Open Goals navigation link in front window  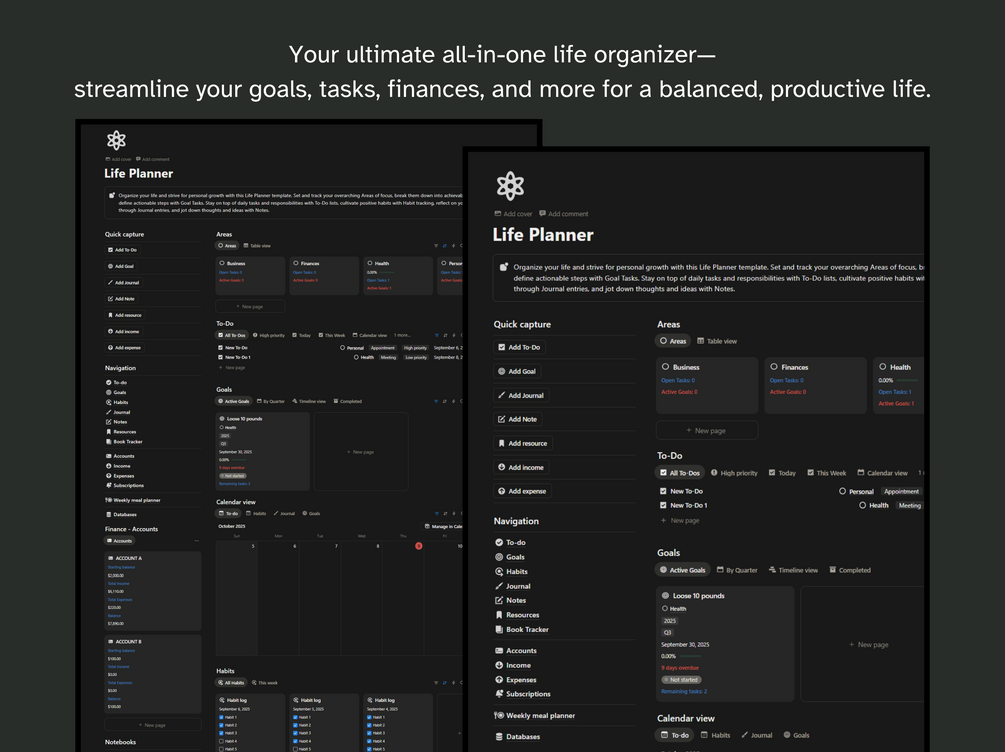510,557
